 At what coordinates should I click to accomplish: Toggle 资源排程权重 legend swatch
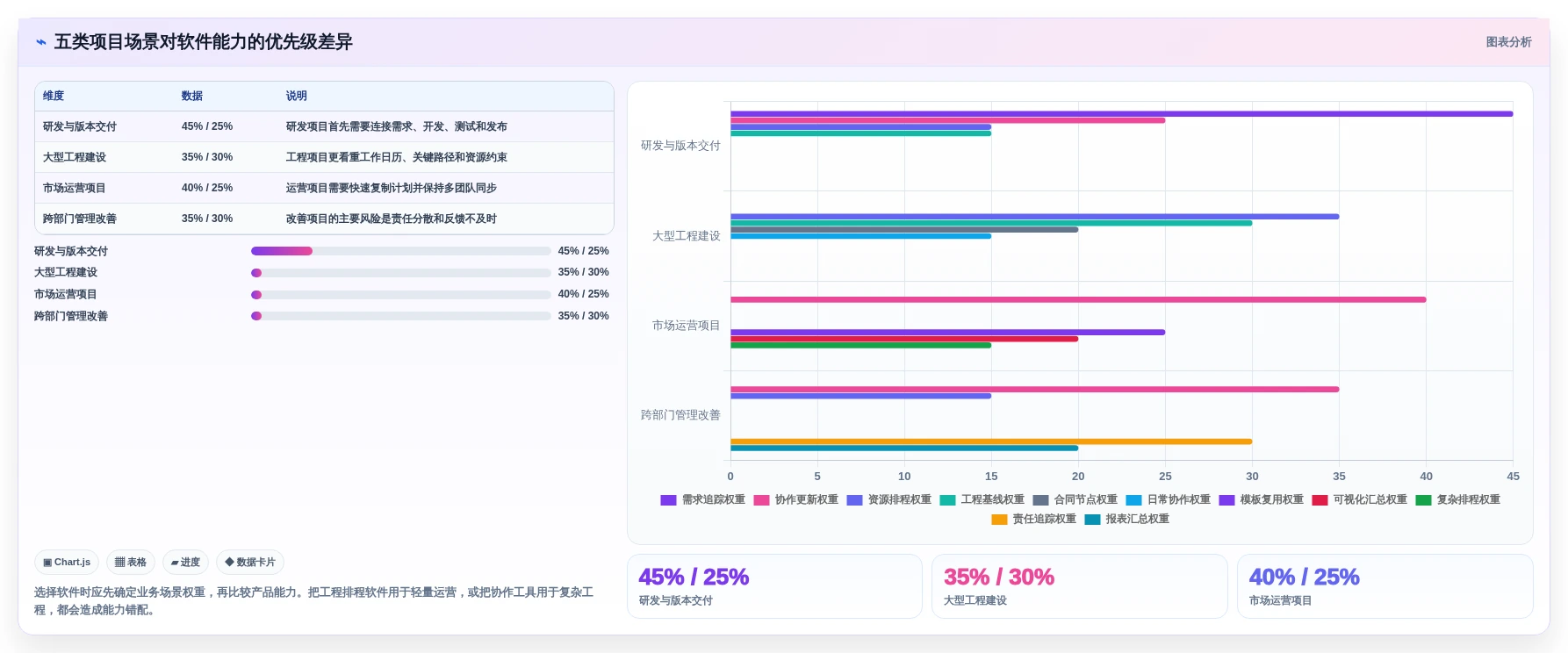(x=854, y=500)
